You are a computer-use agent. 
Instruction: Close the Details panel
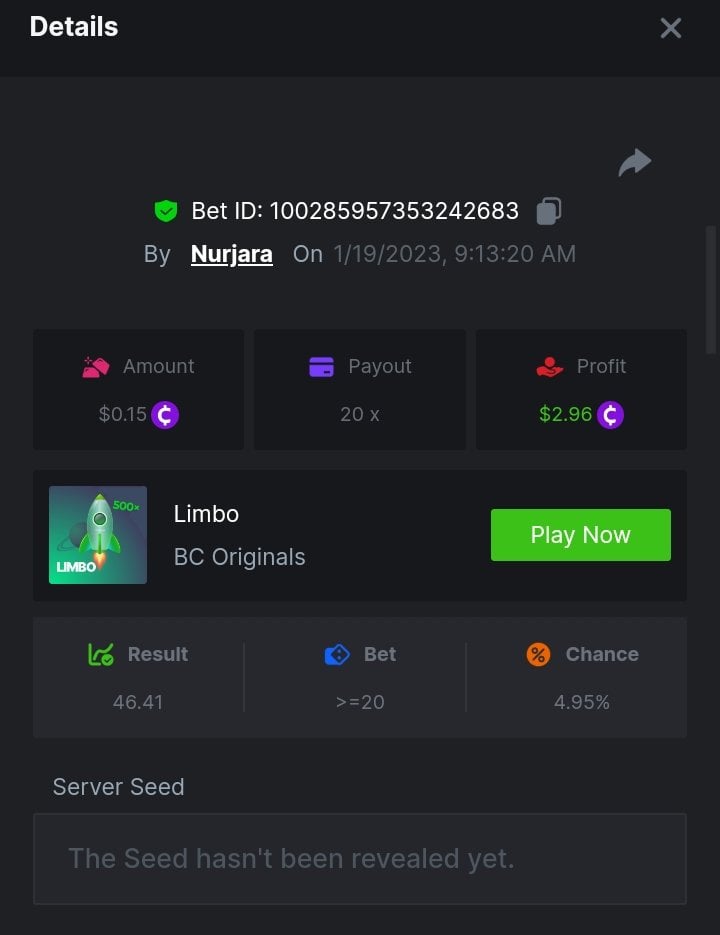(671, 28)
